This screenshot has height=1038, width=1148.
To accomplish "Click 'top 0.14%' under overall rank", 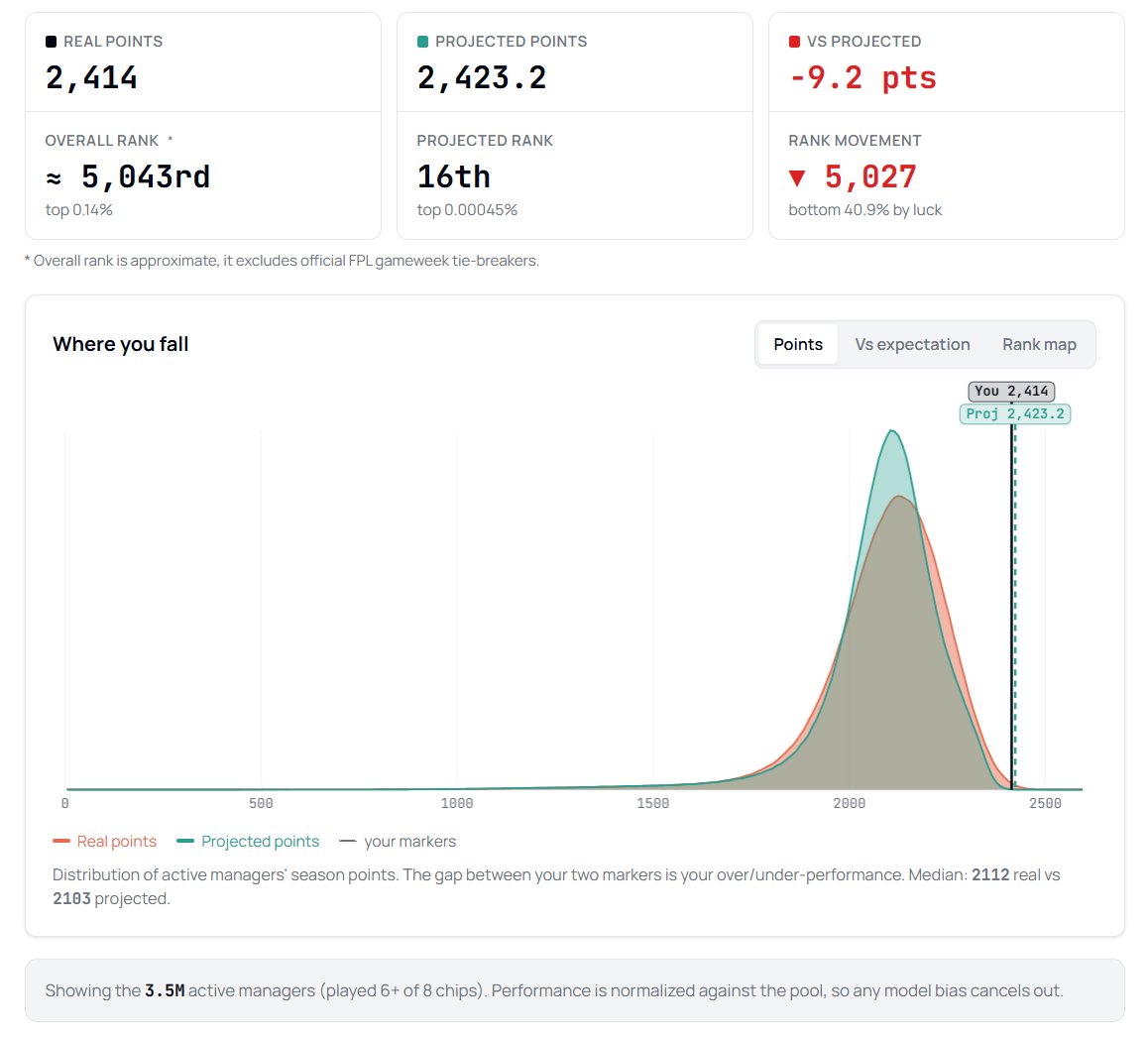I will pyautogui.click(x=79, y=210).
